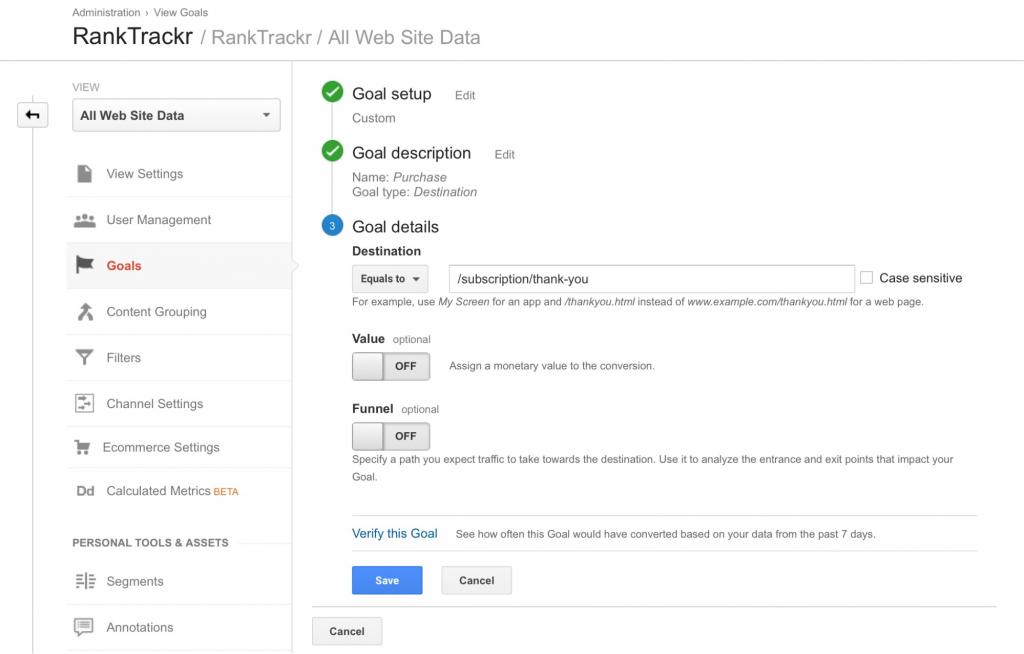Click Edit next to Goal description
The height and width of the screenshot is (654, 1024).
pos(505,155)
